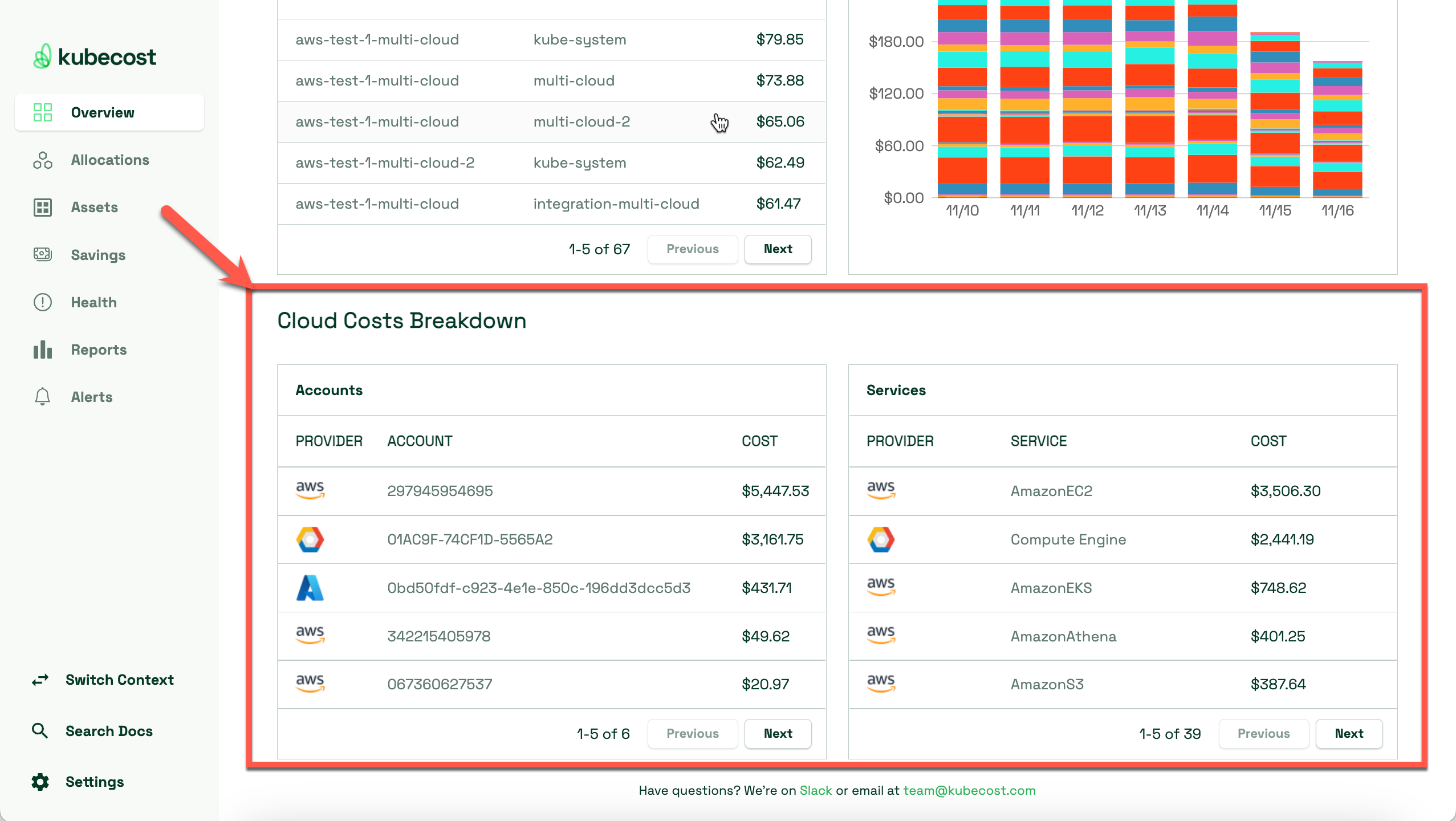Open Reports from the sidebar
1456x821 pixels.
[x=109, y=349]
